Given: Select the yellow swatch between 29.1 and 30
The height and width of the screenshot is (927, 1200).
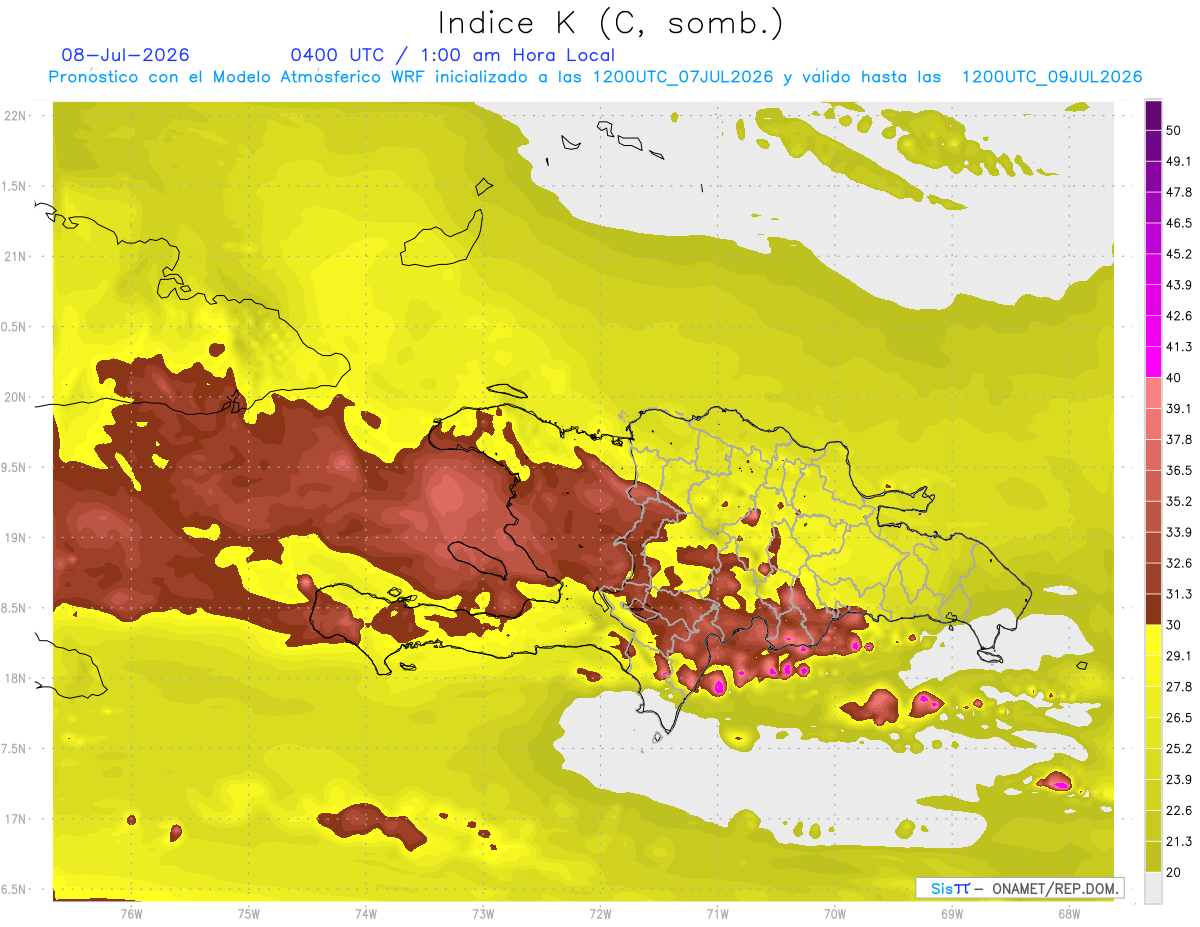Looking at the screenshot, I should pos(1153,640).
